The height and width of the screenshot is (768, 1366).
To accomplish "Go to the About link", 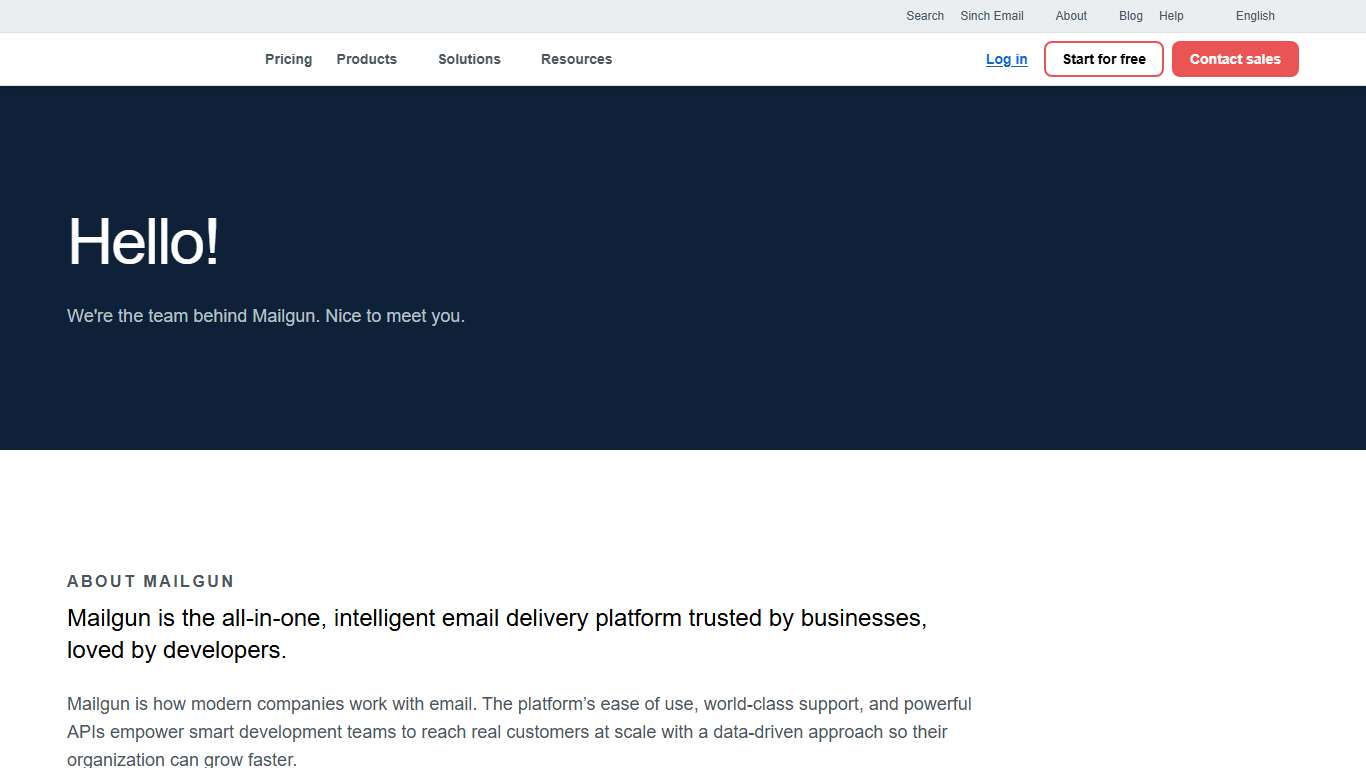I will pyautogui.click(x=1071, y=16).
